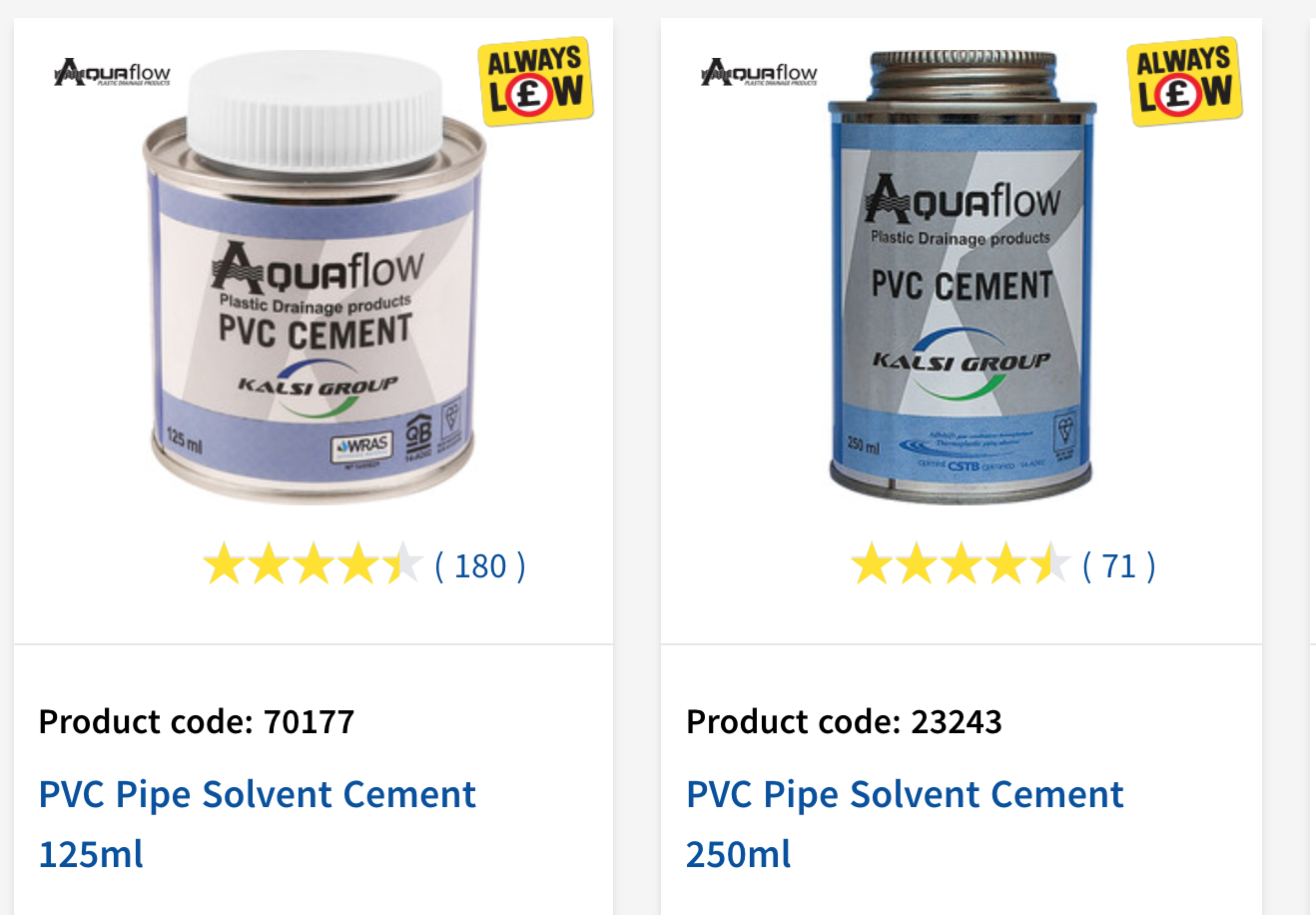Click half-filled fifth star of 250ml rating

point(1049,565)
